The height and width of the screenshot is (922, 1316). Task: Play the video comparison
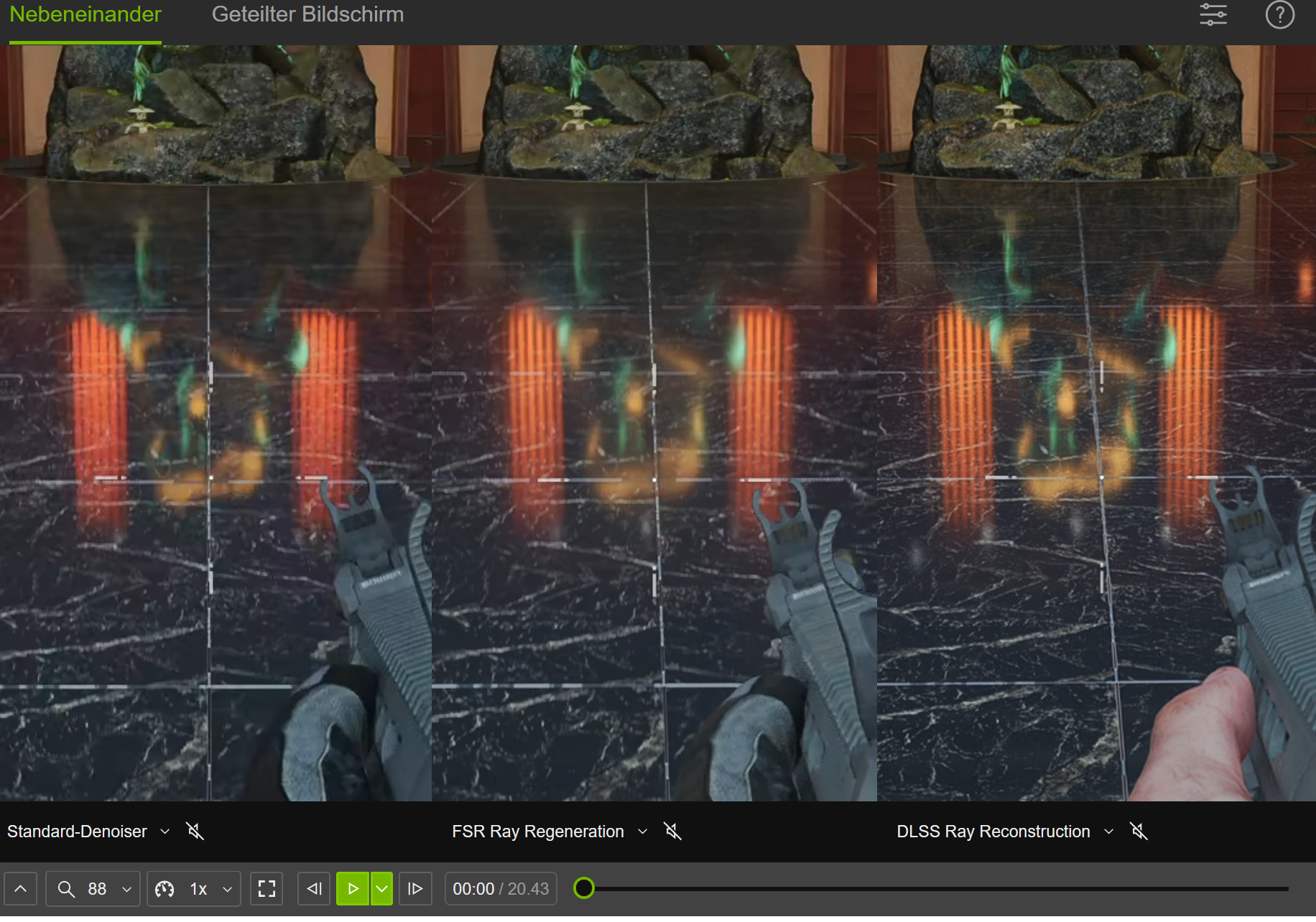[353, 889]
